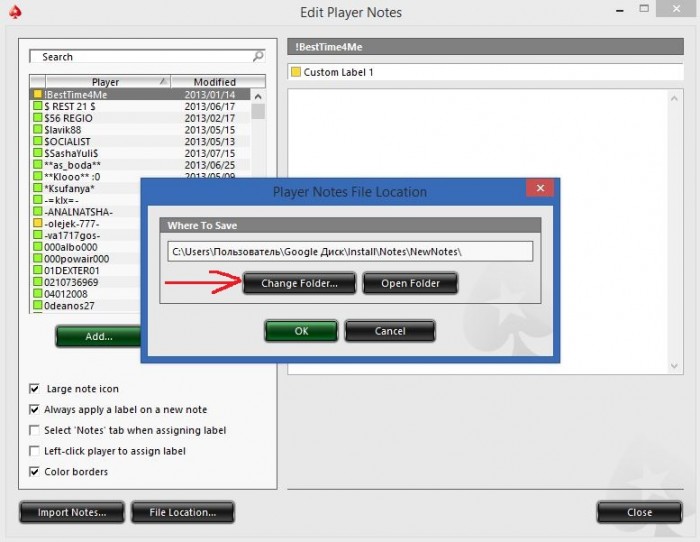Select player **as_boda**
Image resolution: width=700 pixels, height=542 pixels.
140,165
